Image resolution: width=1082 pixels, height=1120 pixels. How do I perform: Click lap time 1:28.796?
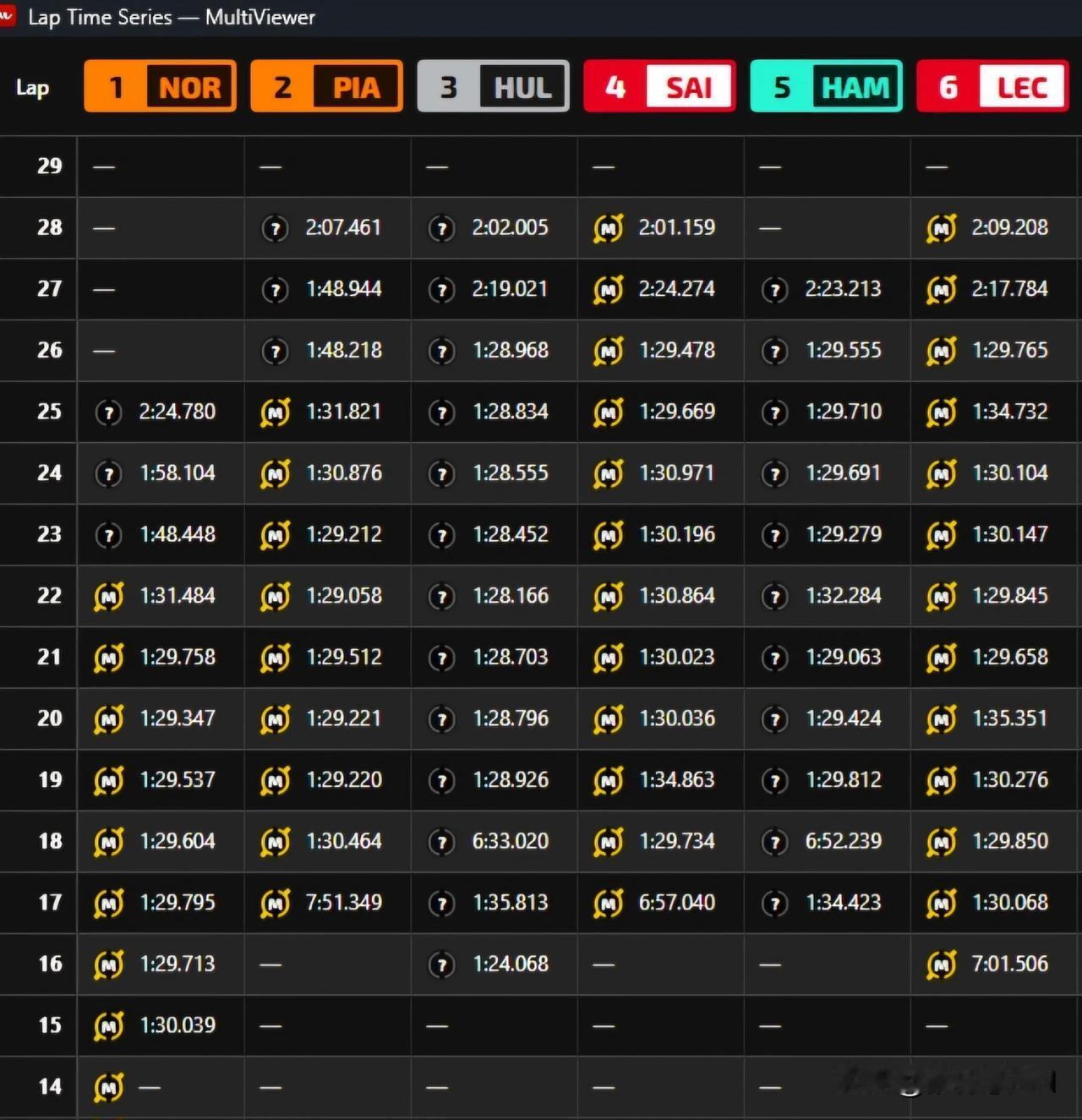point(511,718)
